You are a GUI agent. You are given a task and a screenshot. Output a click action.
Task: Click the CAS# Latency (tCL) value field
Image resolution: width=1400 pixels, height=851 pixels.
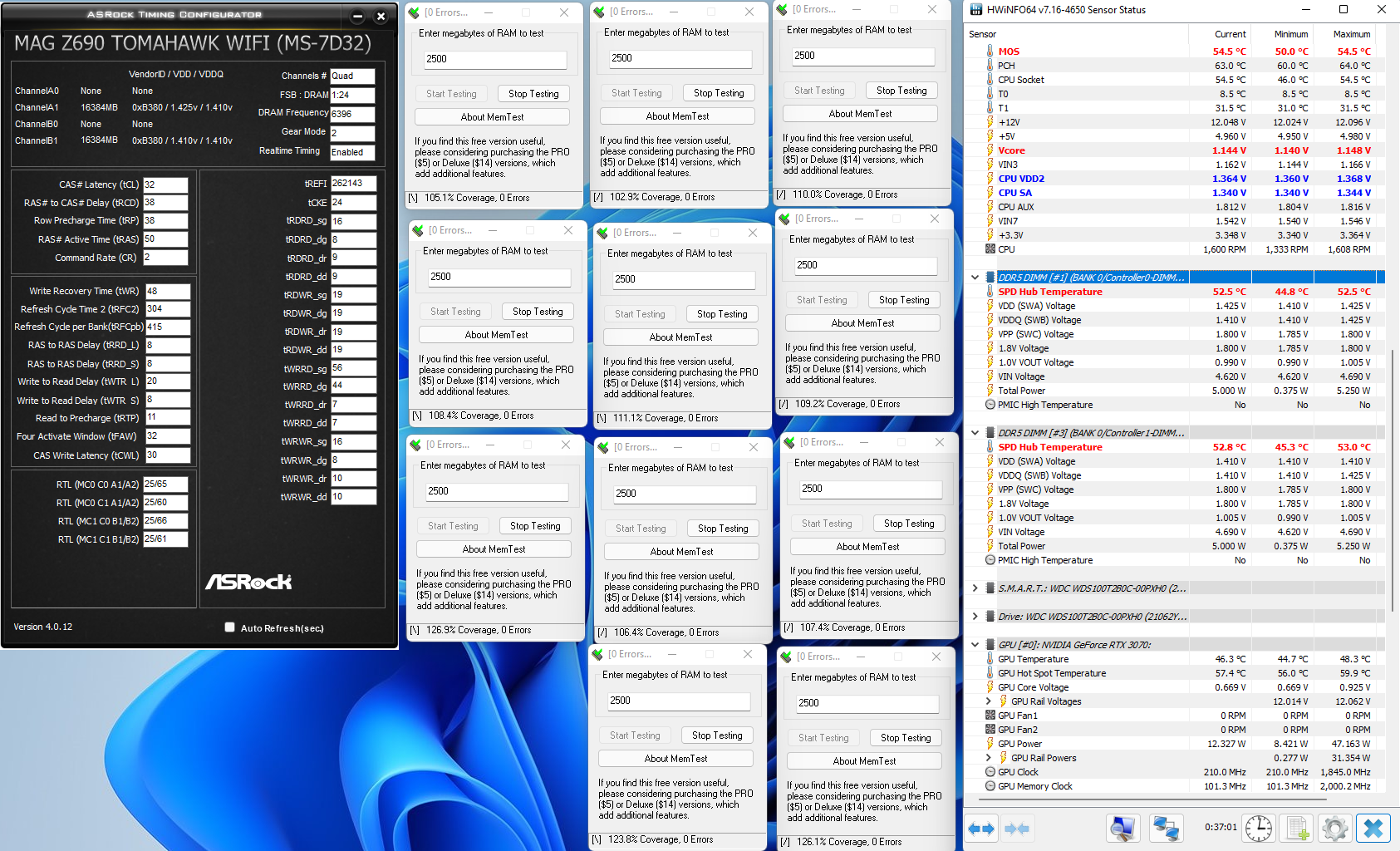[165, 184]
